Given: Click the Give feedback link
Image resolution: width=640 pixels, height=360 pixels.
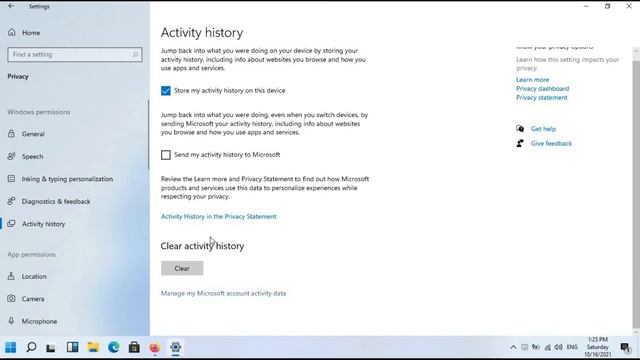Looking at the screenshot, I should (551, 143).
